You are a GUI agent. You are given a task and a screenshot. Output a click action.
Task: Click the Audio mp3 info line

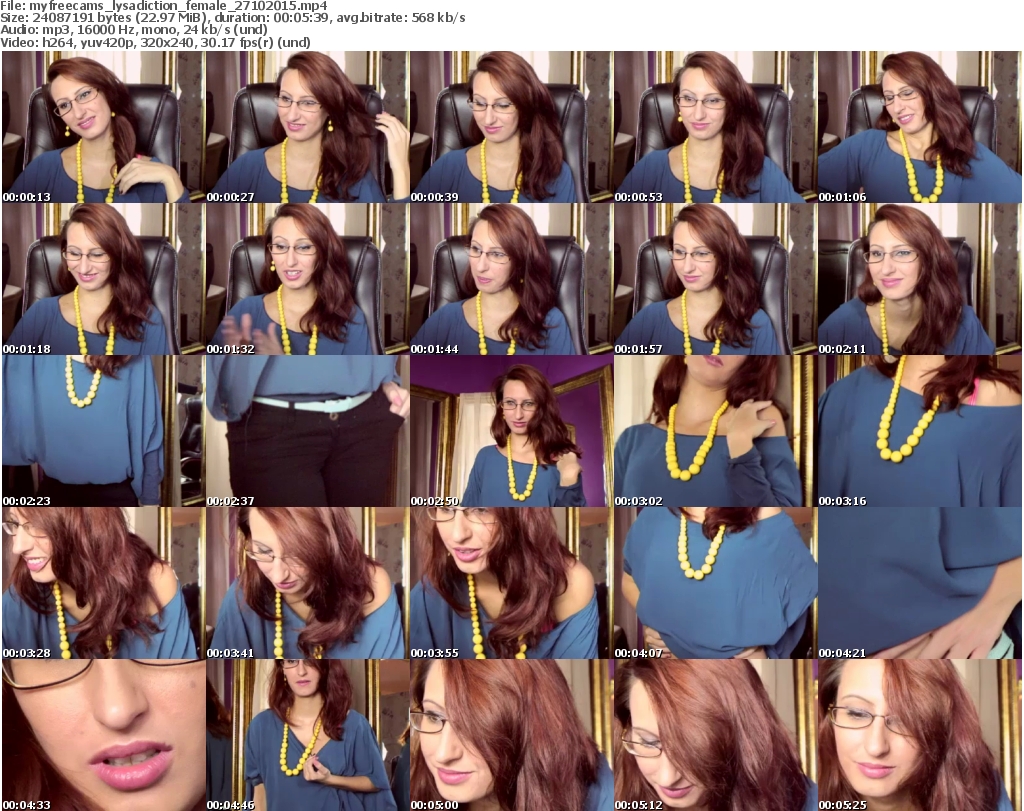(x=134, y=30)
